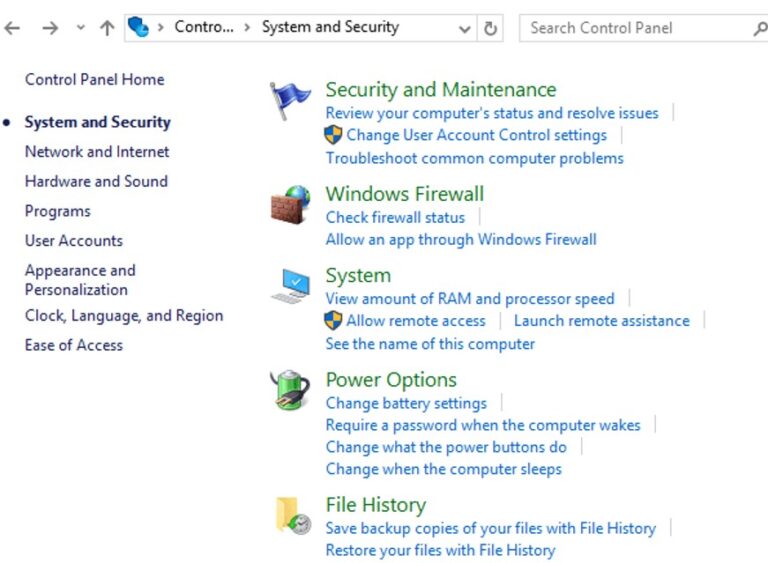Viewport: 768px width, 563px height.
Task: Refresh the Control Panel view
Action: 490,28
